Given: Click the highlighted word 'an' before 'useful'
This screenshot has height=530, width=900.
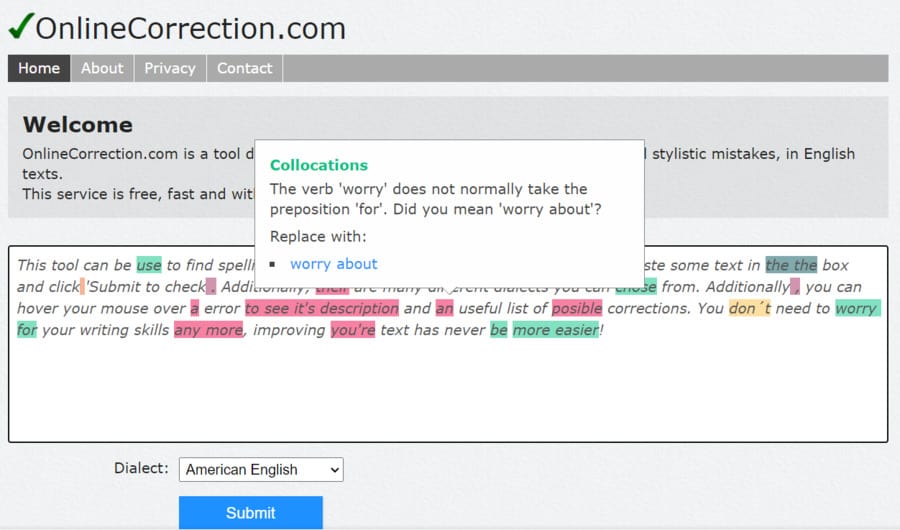Looking at the screenshot, I should (x=444, y=308).
